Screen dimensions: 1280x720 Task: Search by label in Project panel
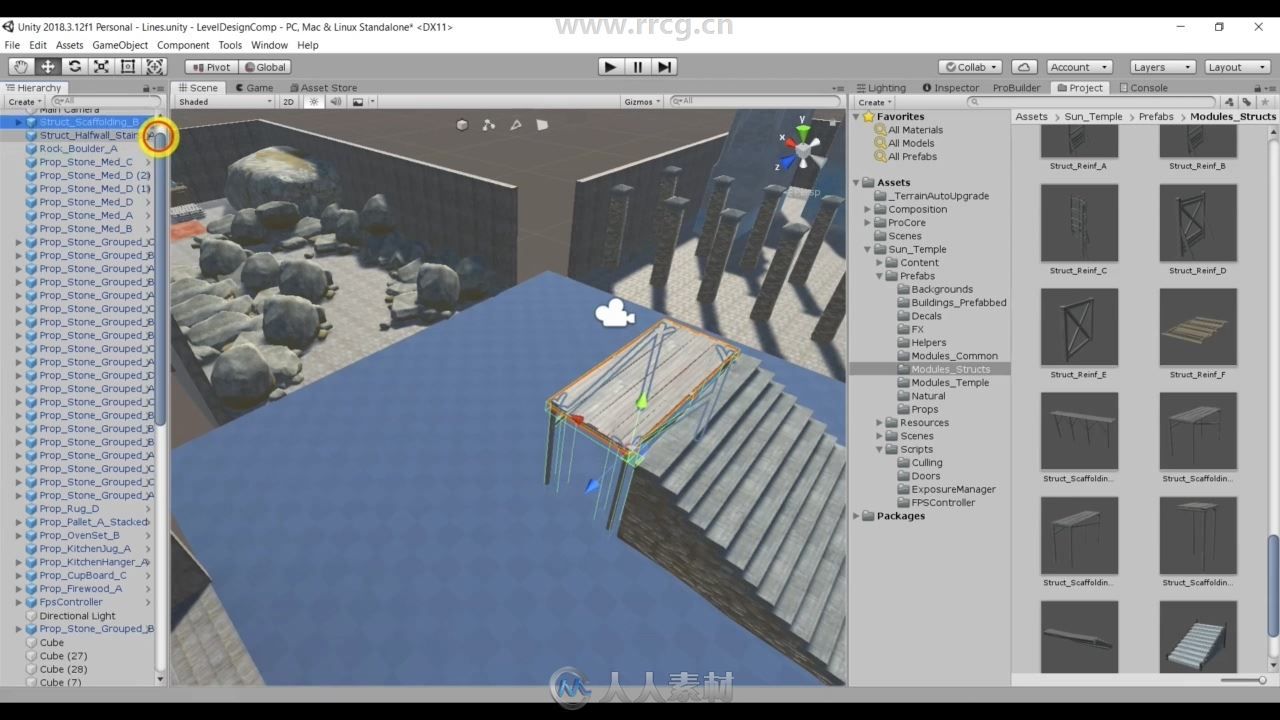(1247, 102)
